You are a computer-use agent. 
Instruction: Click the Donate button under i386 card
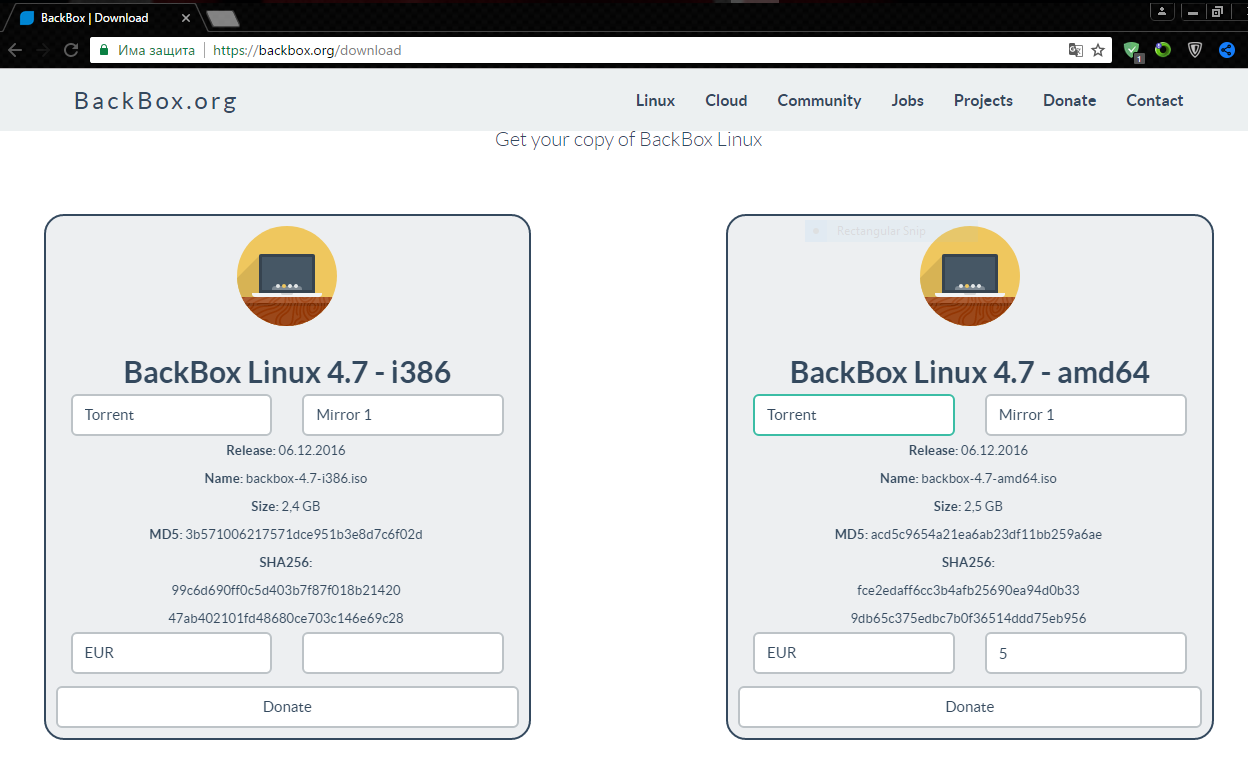pyautogui.click(x=287, y=707)
